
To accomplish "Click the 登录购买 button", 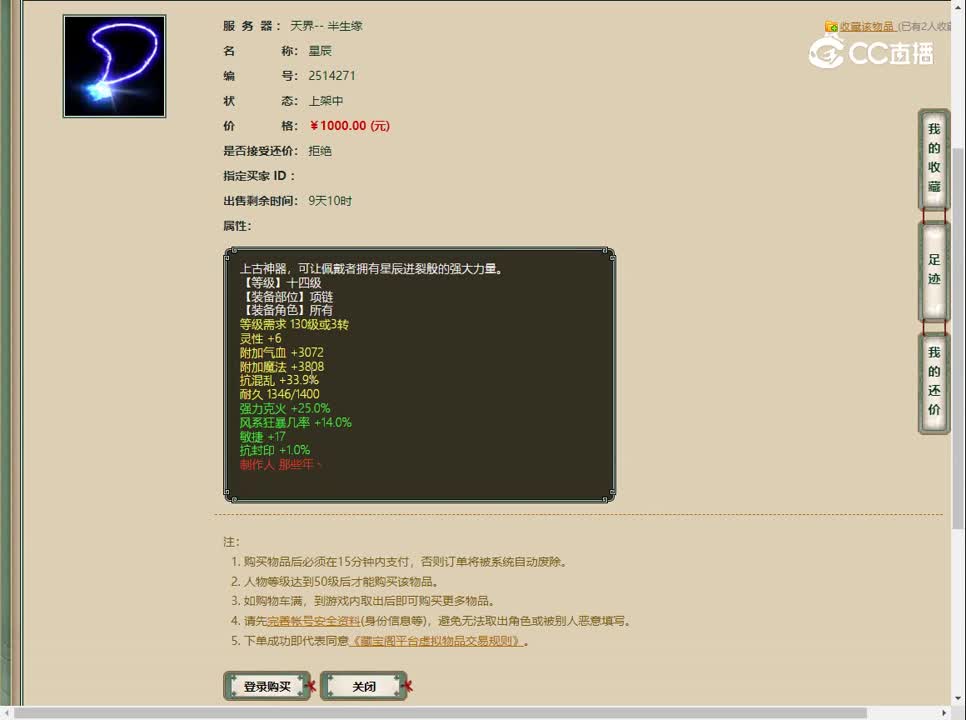I will [265, 686].
